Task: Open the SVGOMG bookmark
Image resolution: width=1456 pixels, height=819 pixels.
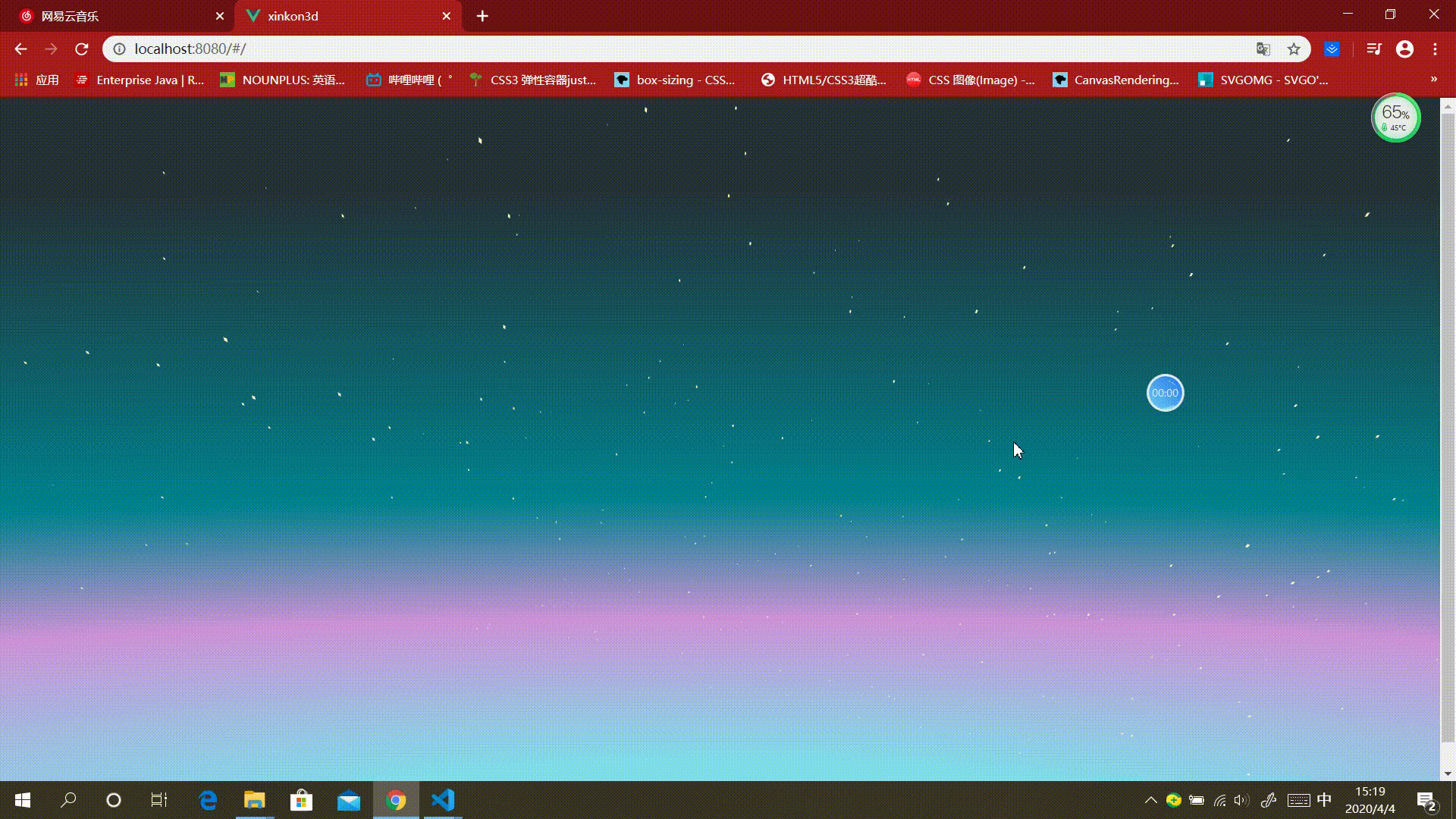Action: (x=1263, y=80)
